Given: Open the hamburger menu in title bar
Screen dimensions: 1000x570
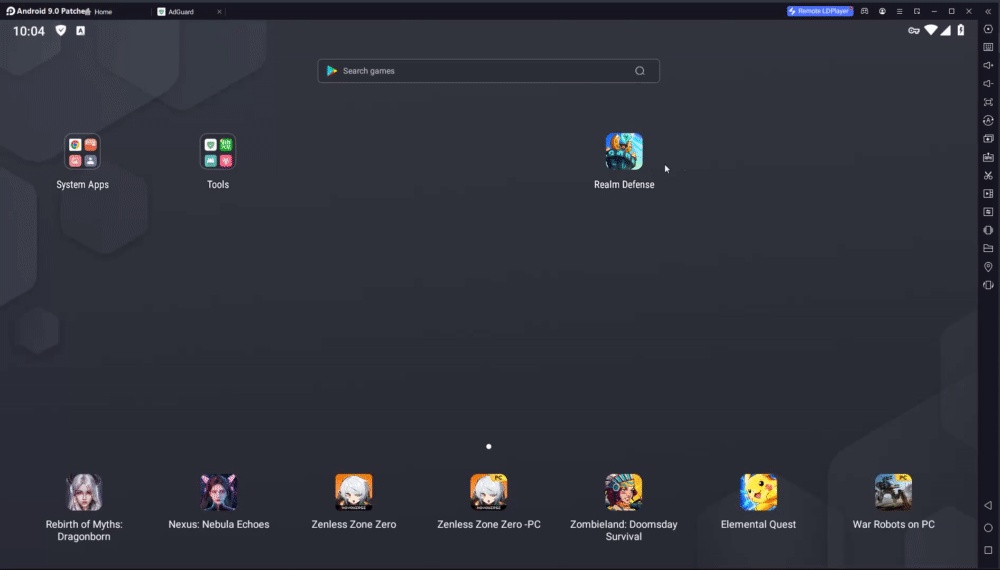Looking at the screenshot, I should [899, 11].
